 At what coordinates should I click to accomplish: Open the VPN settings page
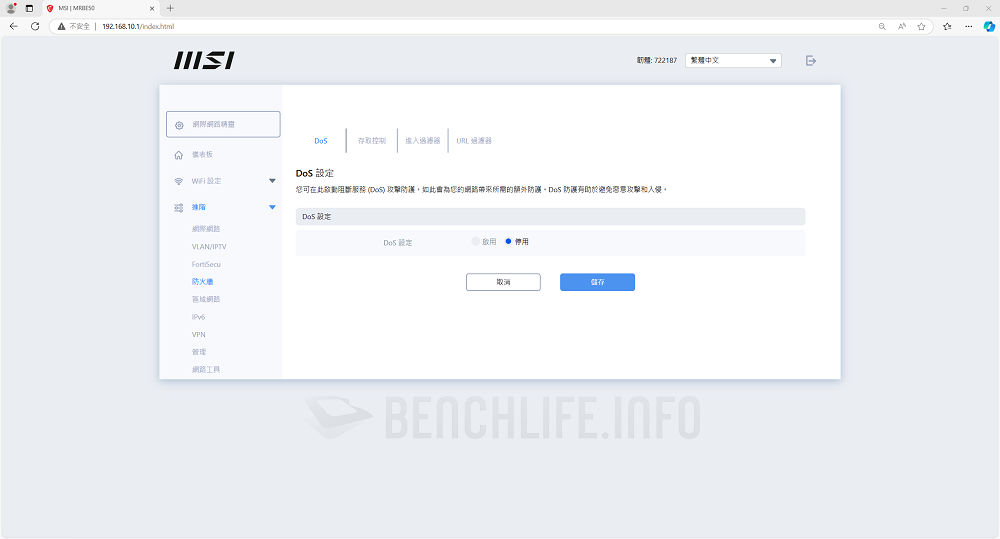(198, 334)
